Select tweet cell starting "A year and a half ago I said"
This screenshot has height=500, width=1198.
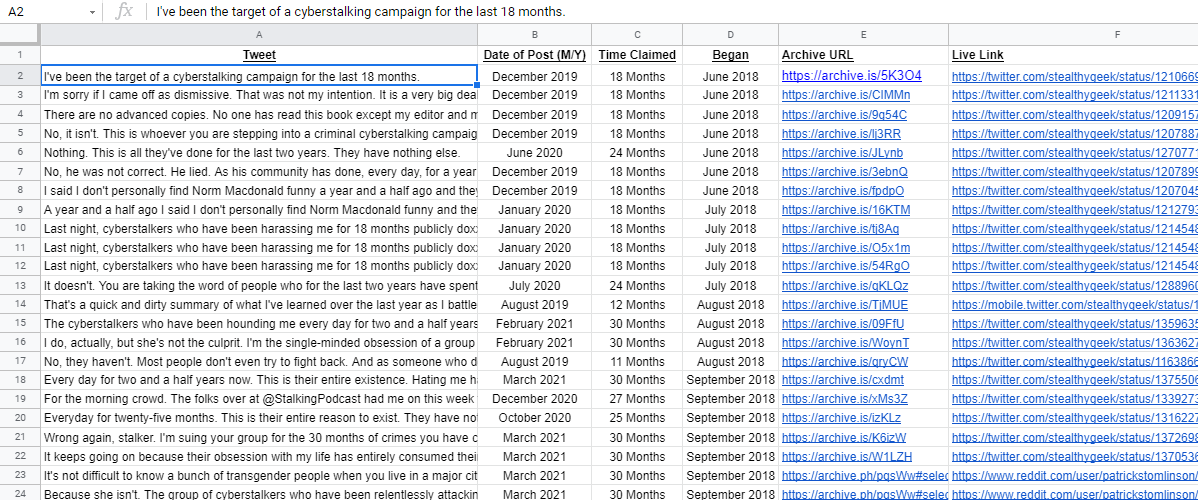click(x=259, y=209)
